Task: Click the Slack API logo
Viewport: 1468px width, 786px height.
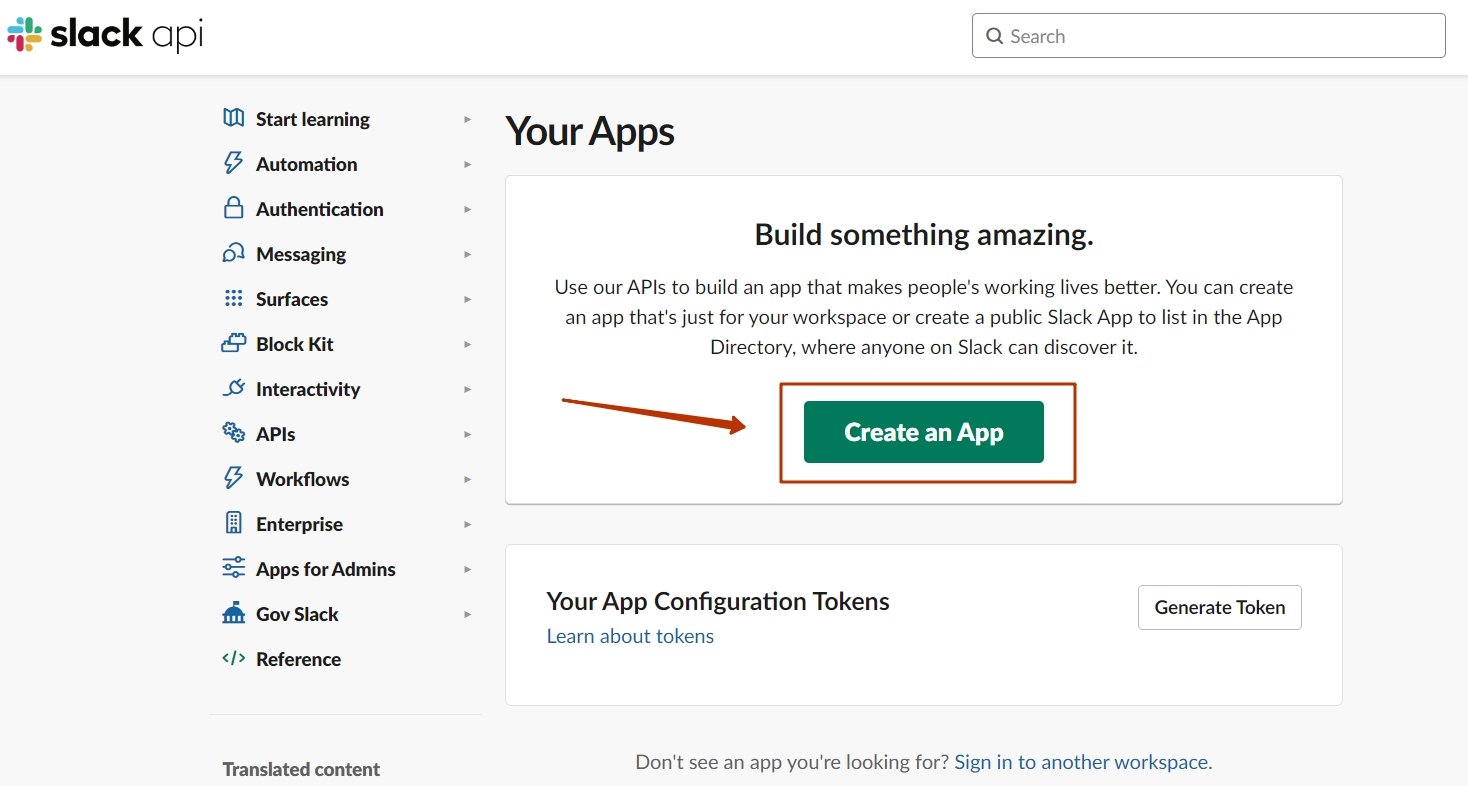Action: click(105, 36)
